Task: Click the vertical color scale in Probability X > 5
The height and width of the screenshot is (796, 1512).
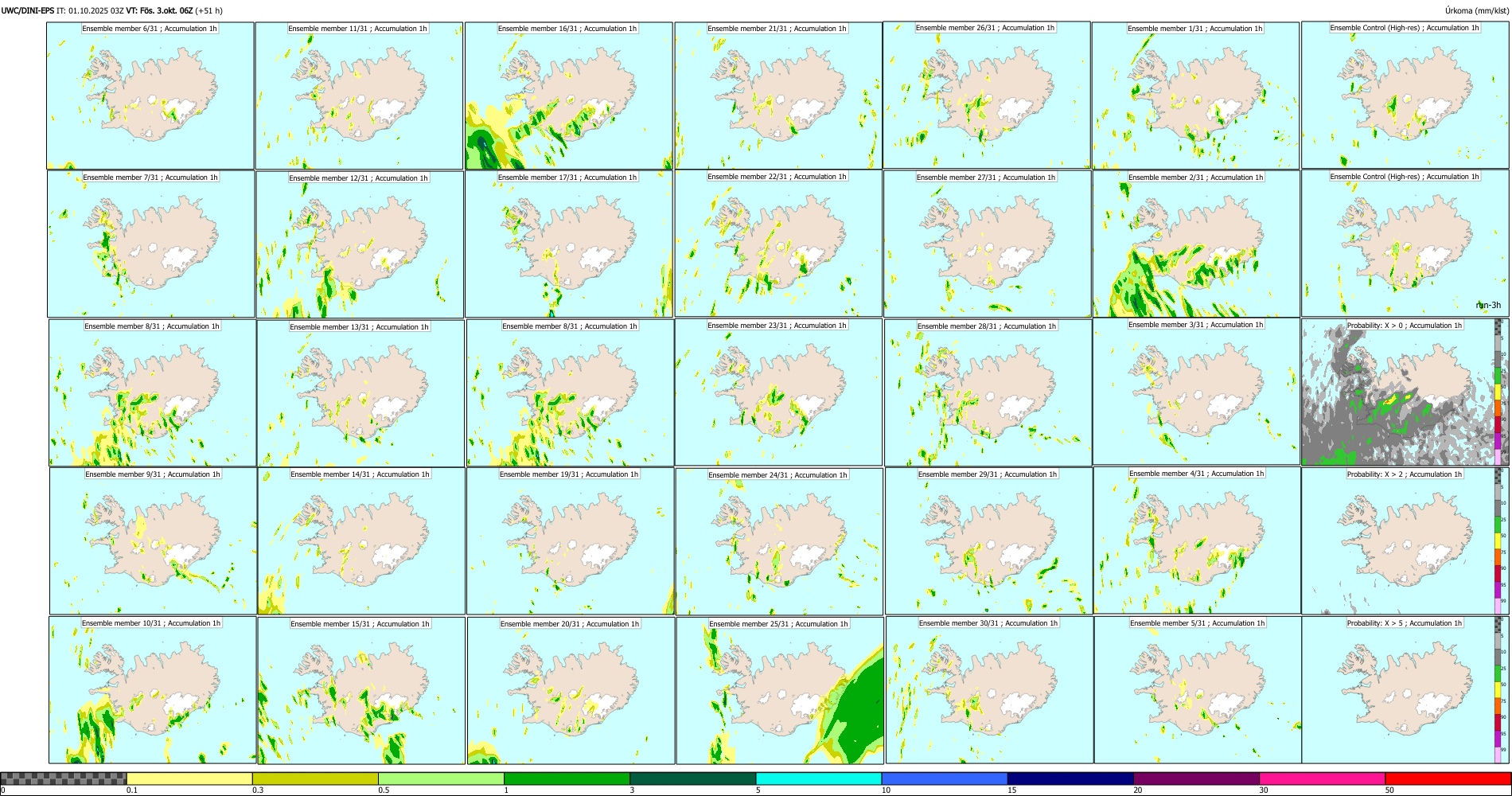Action: 1498,689
